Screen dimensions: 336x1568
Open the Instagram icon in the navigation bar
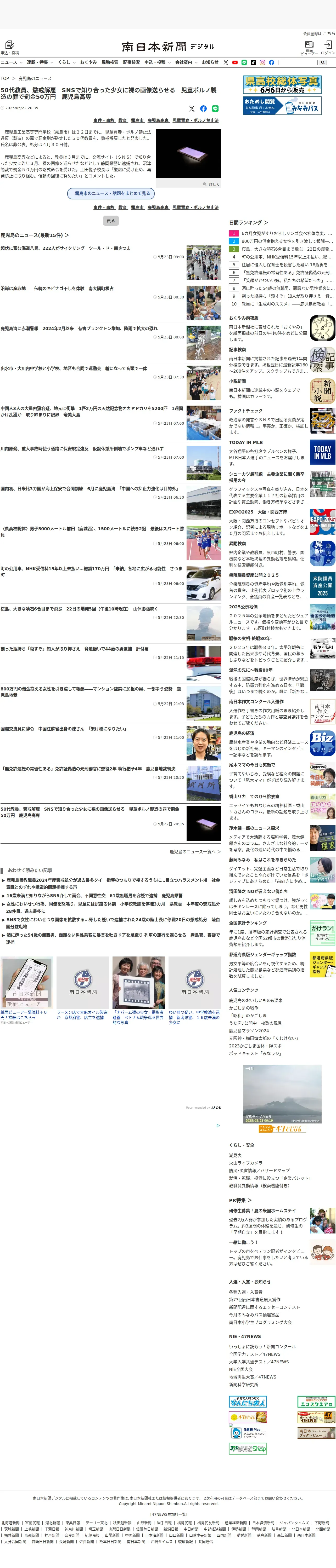(262, 62)
